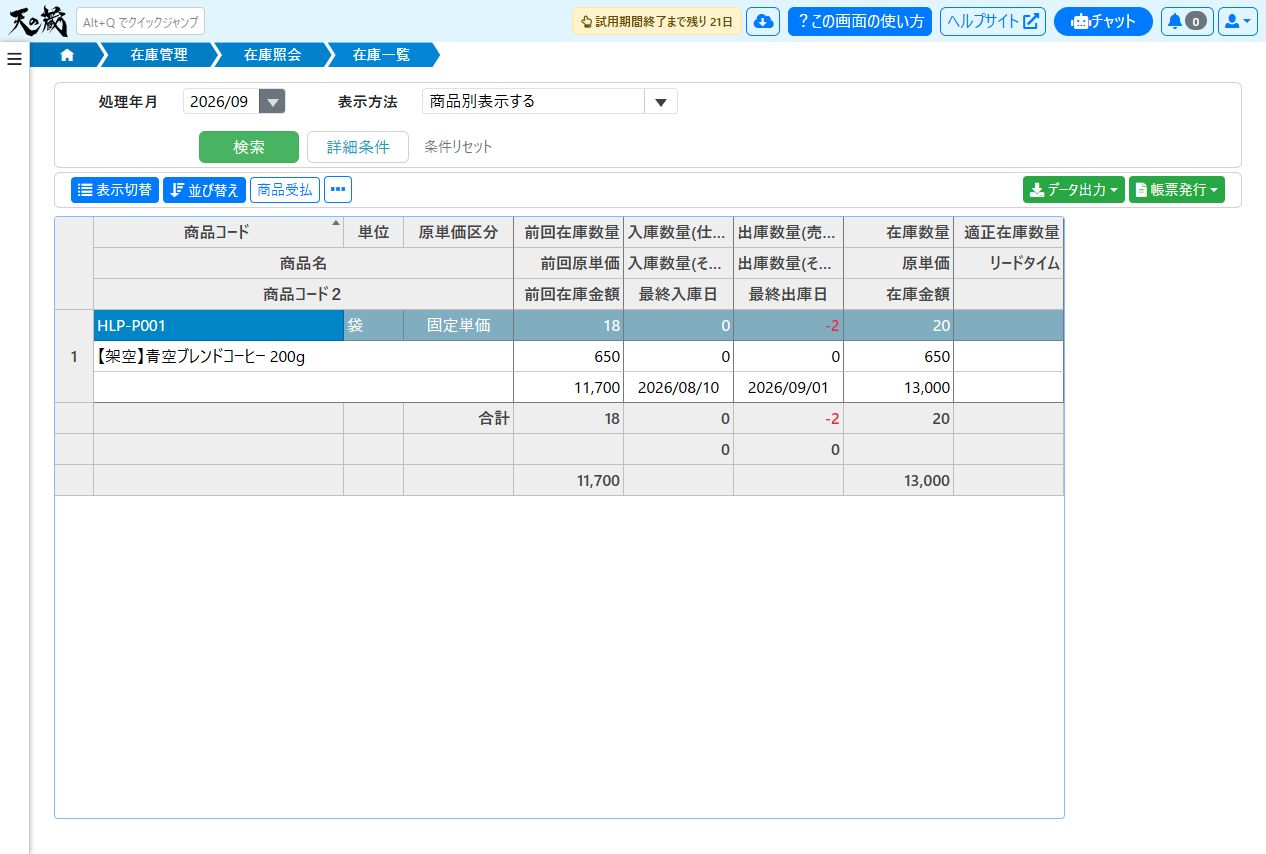Screen dimensions: 1266x854
Task: Open the notifications bell
Action: (1187, 21)
